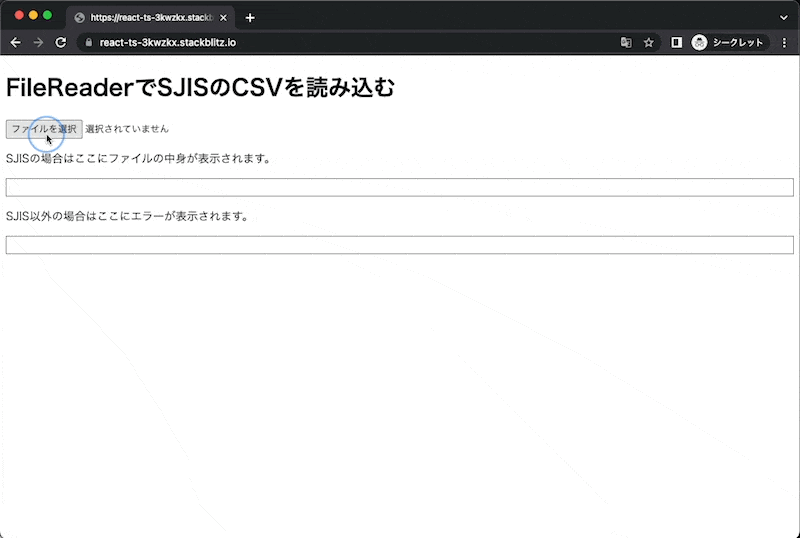Click the SJIS以外の場合は text line

[128, 216]
